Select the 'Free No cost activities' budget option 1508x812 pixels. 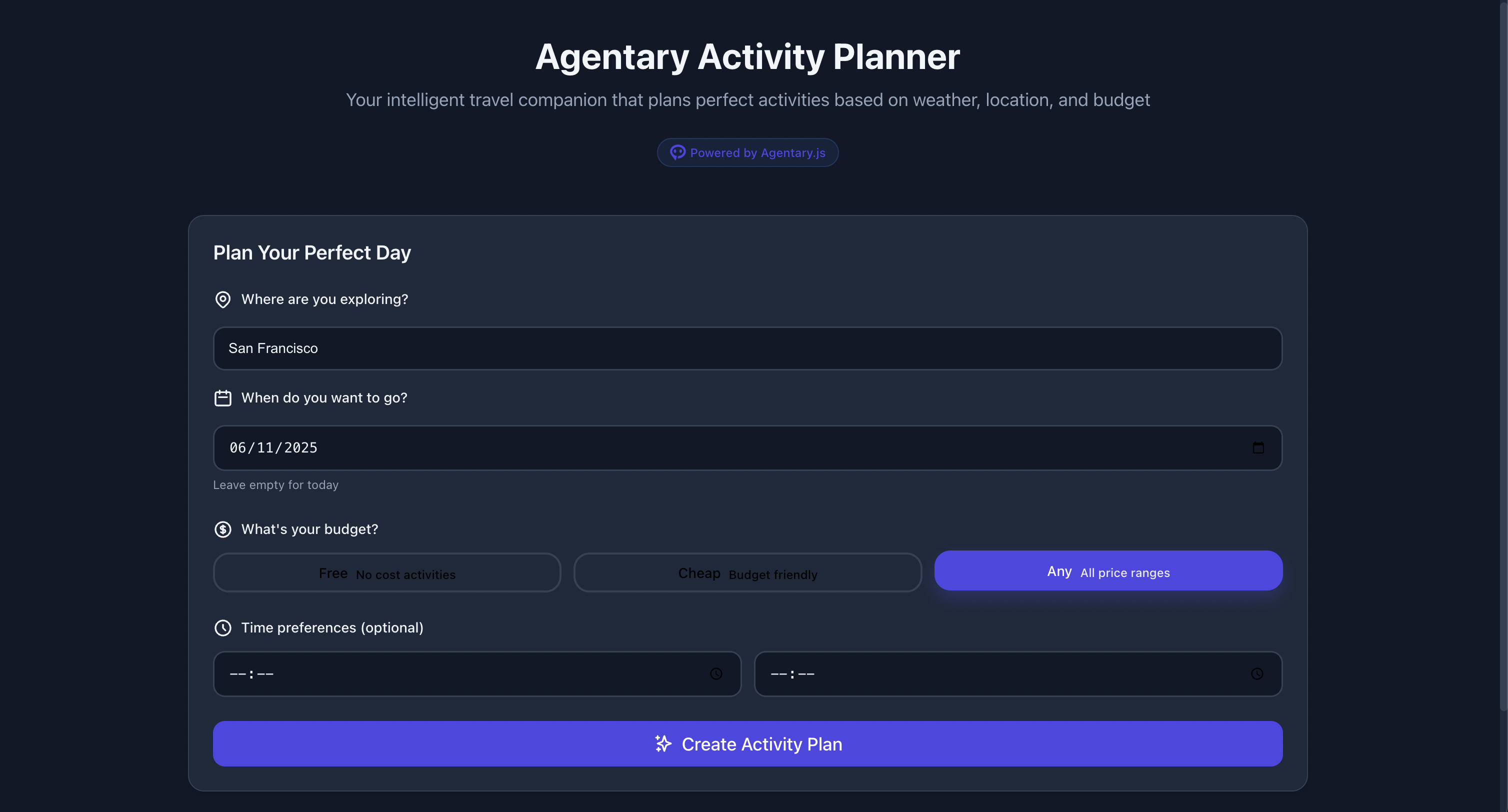387,572
